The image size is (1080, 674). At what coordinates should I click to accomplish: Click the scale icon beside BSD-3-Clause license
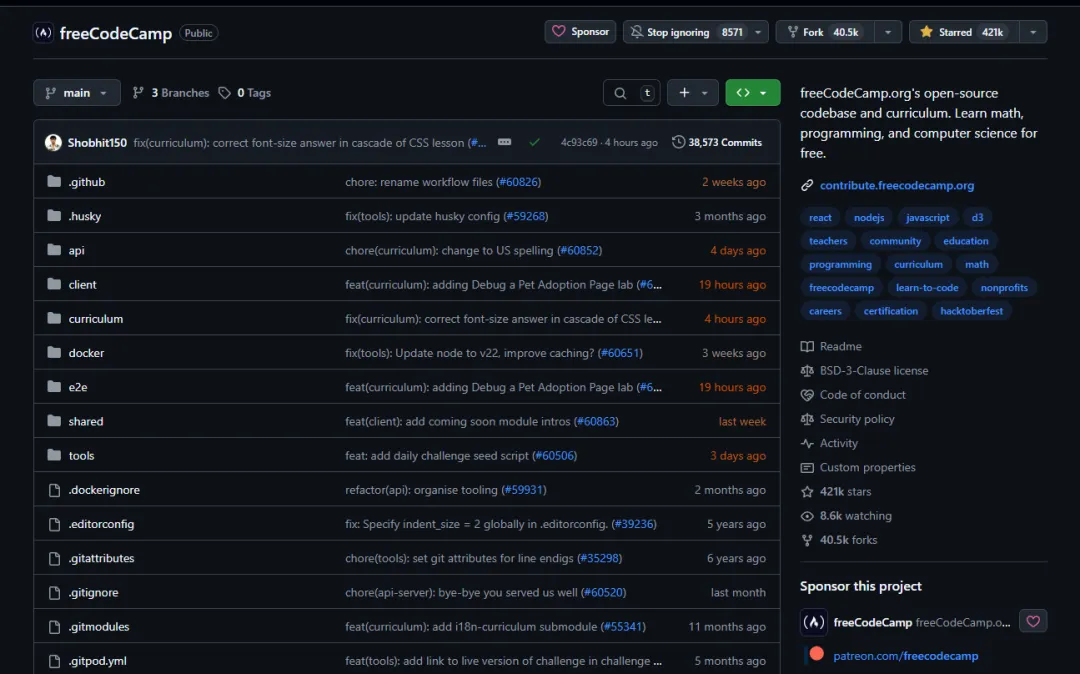click(x=807, y=370)
